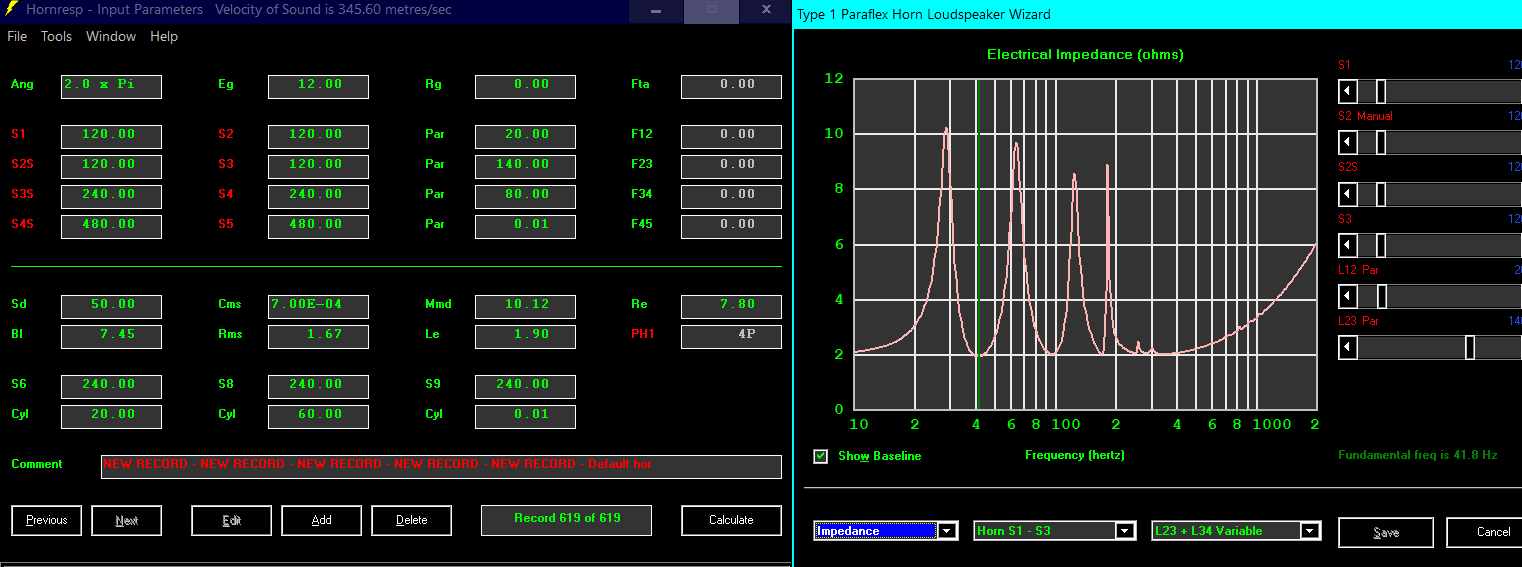Click the S2S slider thumb

point(1380,194)
